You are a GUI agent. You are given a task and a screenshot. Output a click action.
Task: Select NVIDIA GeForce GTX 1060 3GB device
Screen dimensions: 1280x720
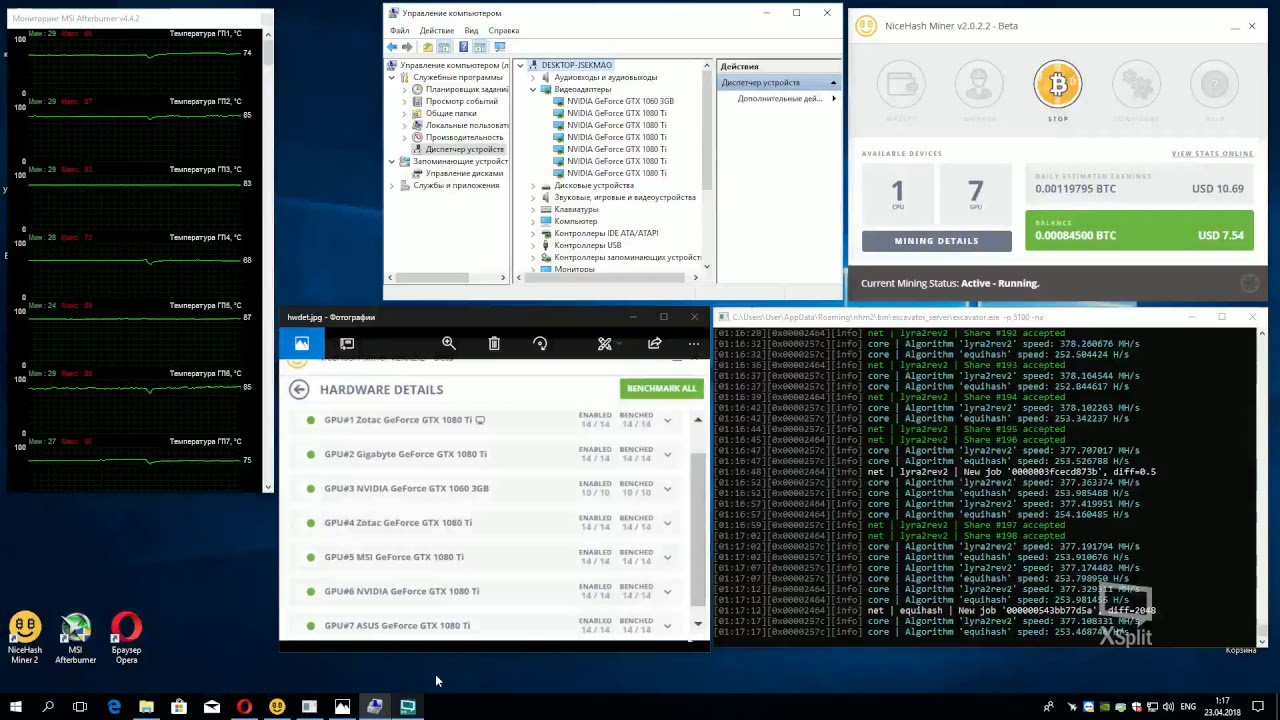pyautogui.click(x=620, y=101)
